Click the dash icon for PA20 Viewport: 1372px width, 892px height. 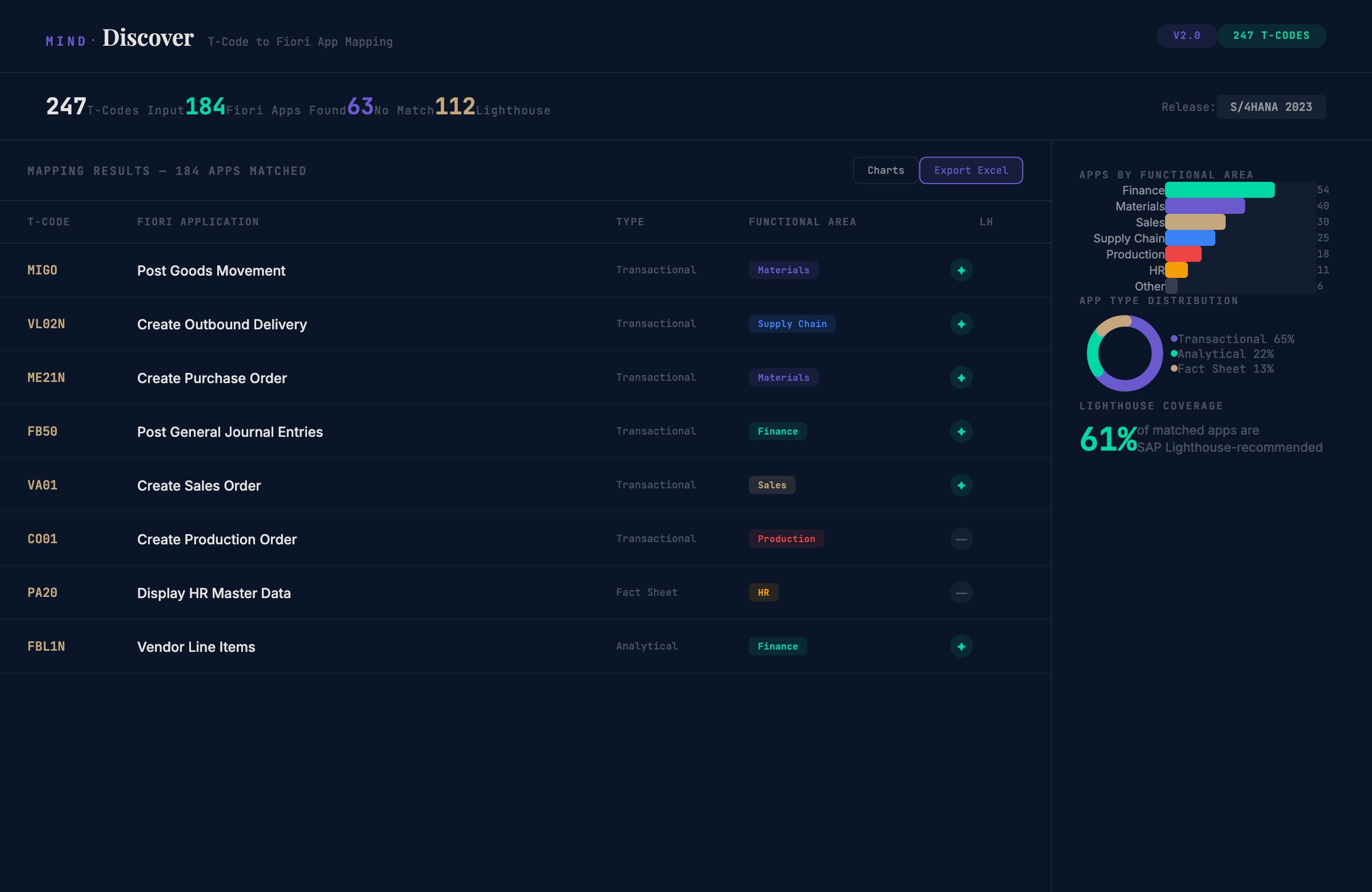[x=961, y=592]
